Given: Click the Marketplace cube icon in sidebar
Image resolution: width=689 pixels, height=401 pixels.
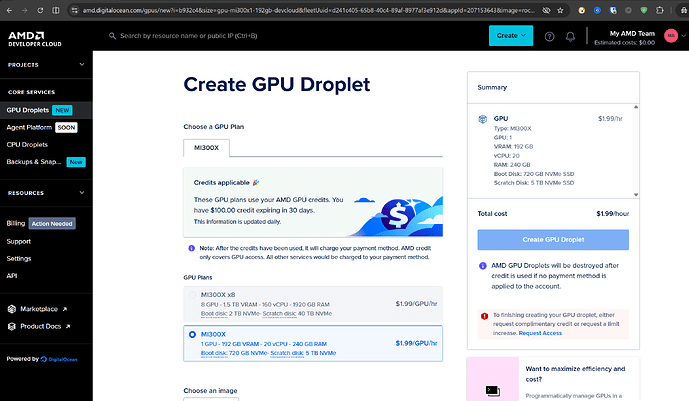Looking at the screenshot, I should pos(10,310).
